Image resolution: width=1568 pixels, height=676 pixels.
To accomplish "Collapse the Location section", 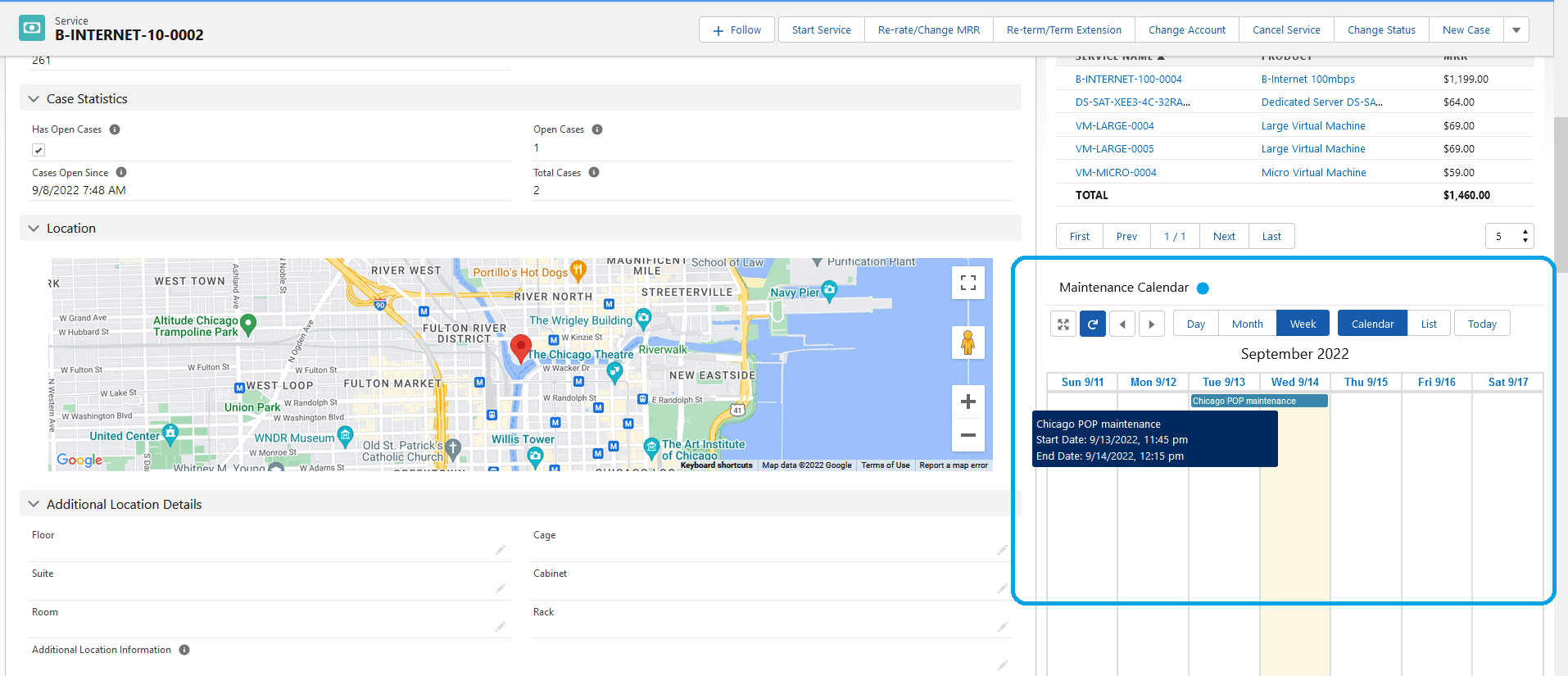I will point(34,229).
